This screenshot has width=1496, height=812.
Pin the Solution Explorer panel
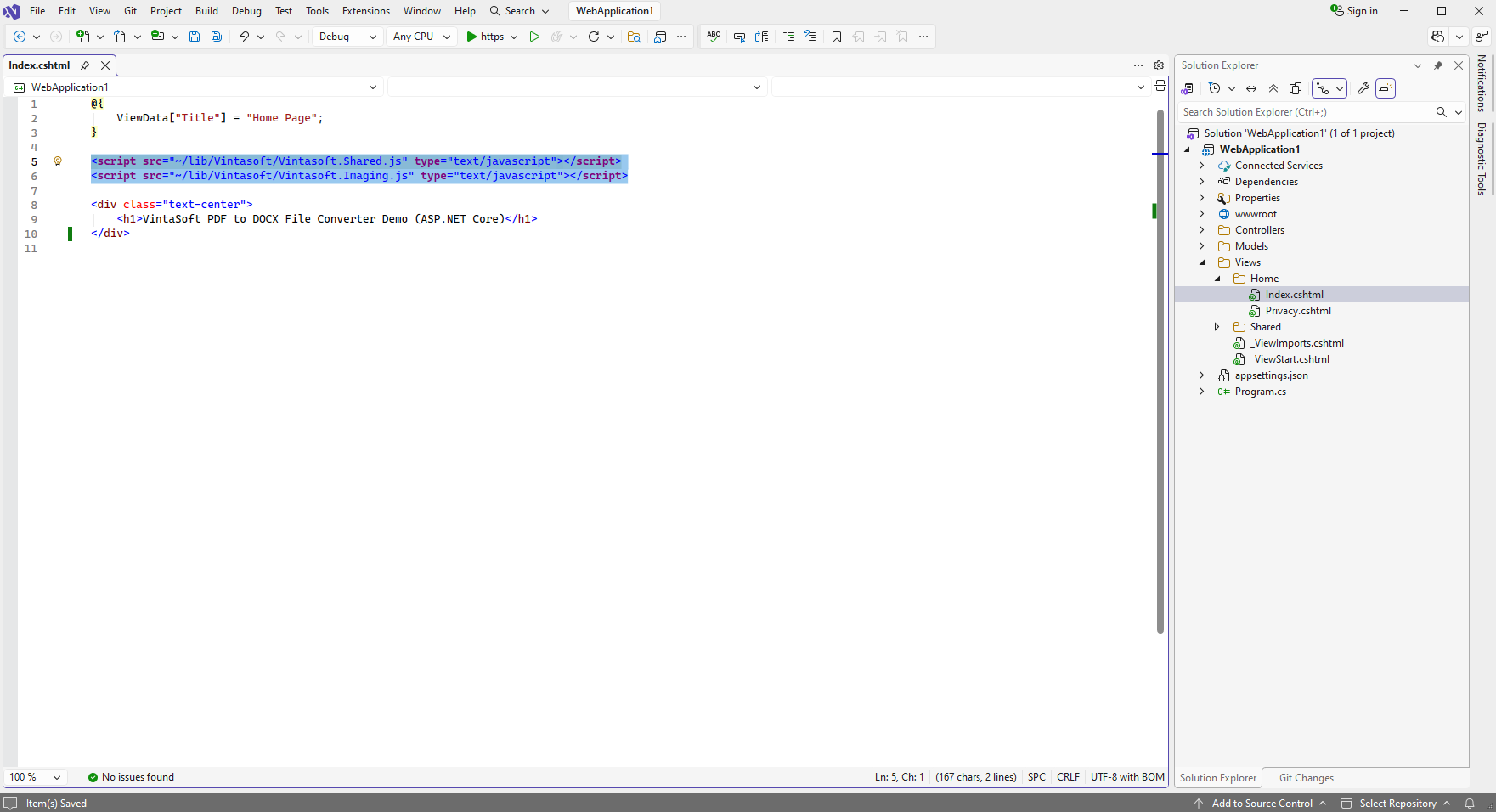point(1438,65)
